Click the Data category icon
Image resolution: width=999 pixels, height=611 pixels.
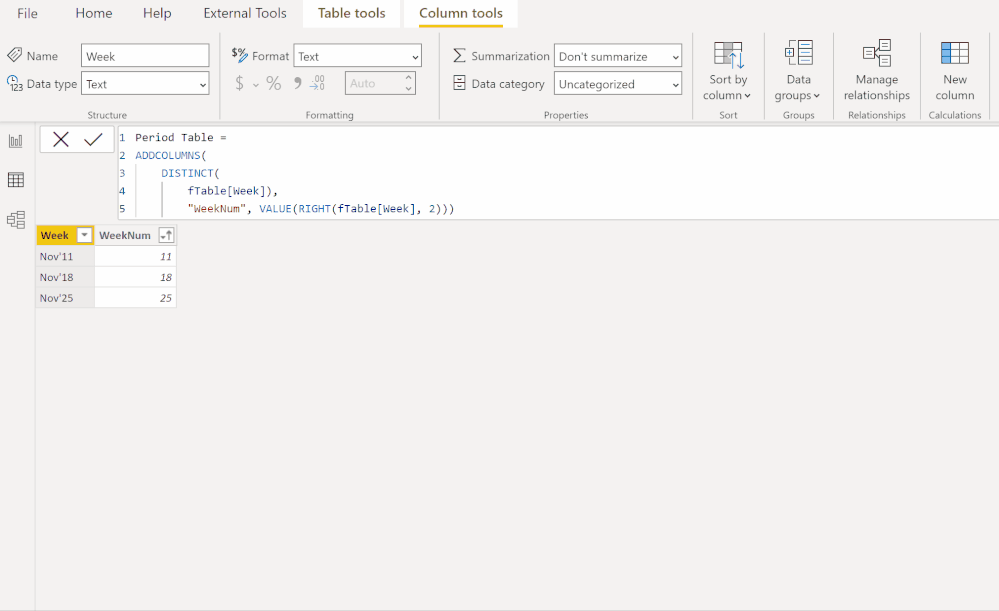pyautogui.click(x=459, y=83)
